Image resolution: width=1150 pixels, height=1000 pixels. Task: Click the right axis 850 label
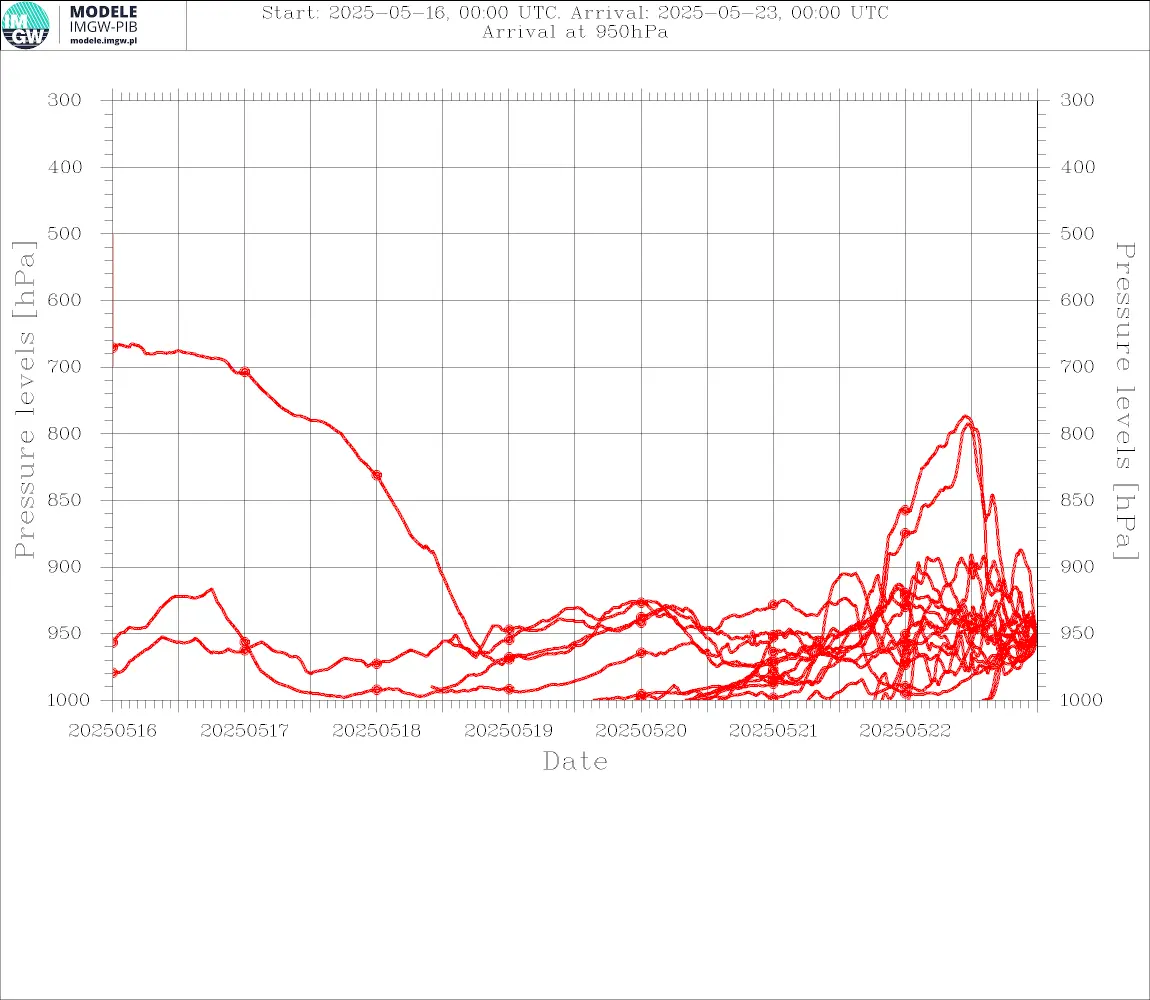[1077, 500]
